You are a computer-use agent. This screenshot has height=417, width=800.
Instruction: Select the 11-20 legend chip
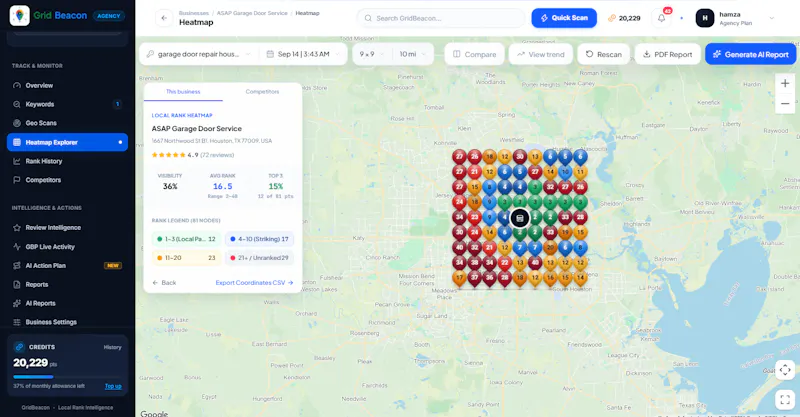click(187, 258)
